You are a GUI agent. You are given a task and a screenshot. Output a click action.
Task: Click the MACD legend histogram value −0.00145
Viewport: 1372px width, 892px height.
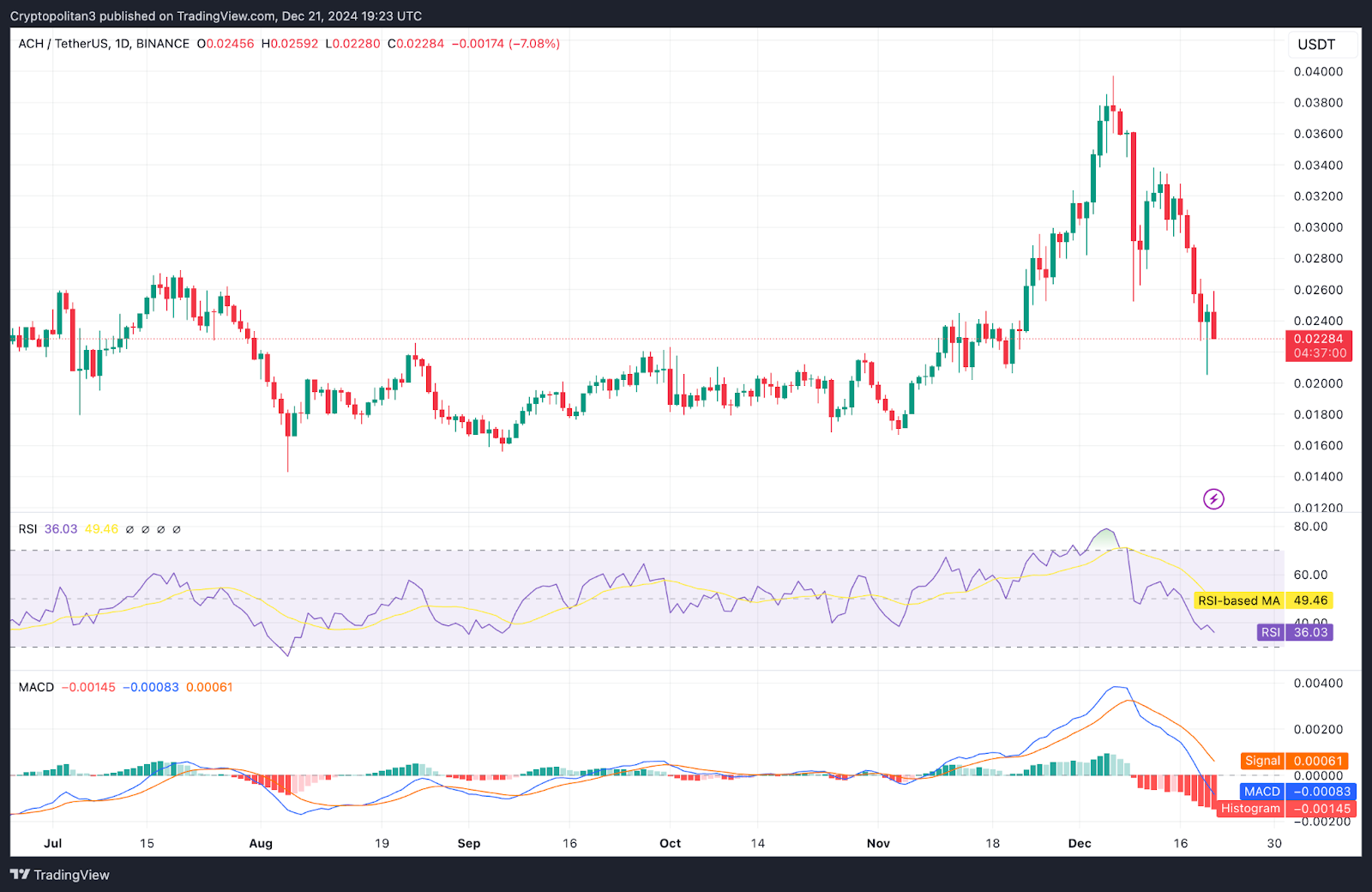click(88, 687)
